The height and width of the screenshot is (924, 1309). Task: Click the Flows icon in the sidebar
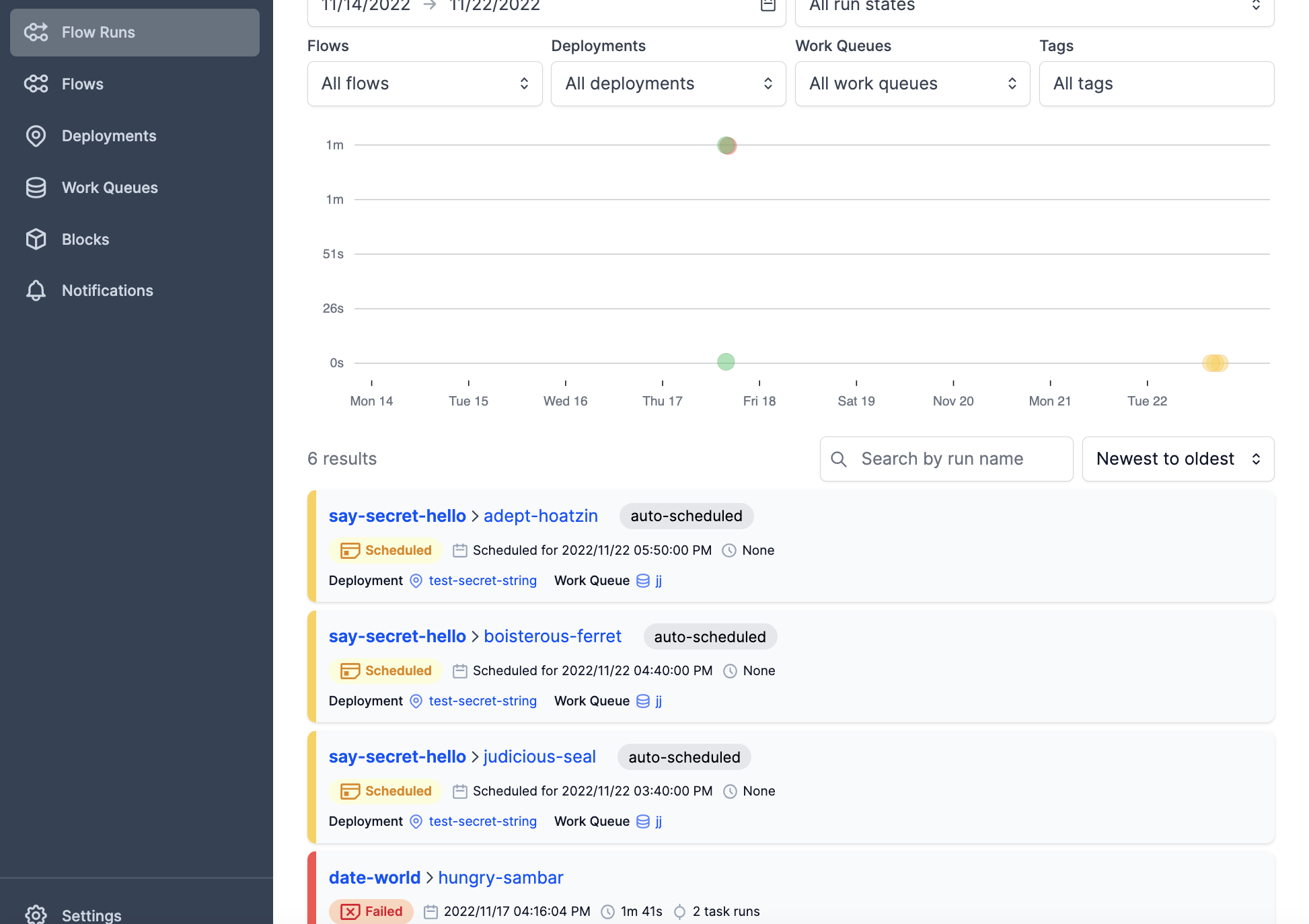tap(36, 83)
